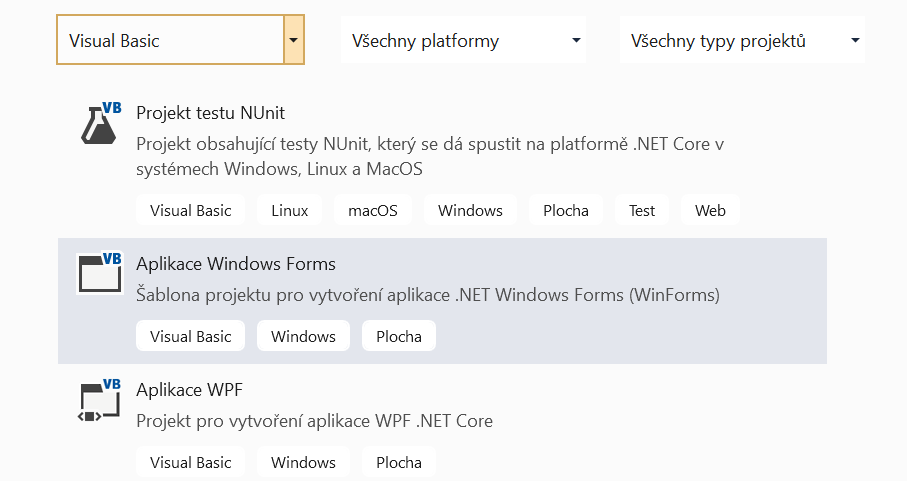Click Windows tag under Aplikace Windows Forms
This screenshot has height=481, width=907.
(x=303, y=336)
